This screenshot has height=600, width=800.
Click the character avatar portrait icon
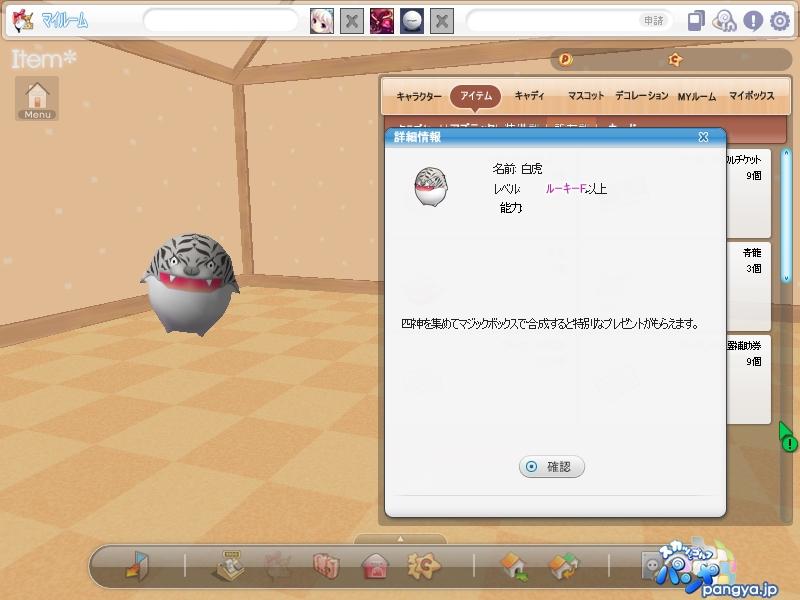click(x=322, y=21)
